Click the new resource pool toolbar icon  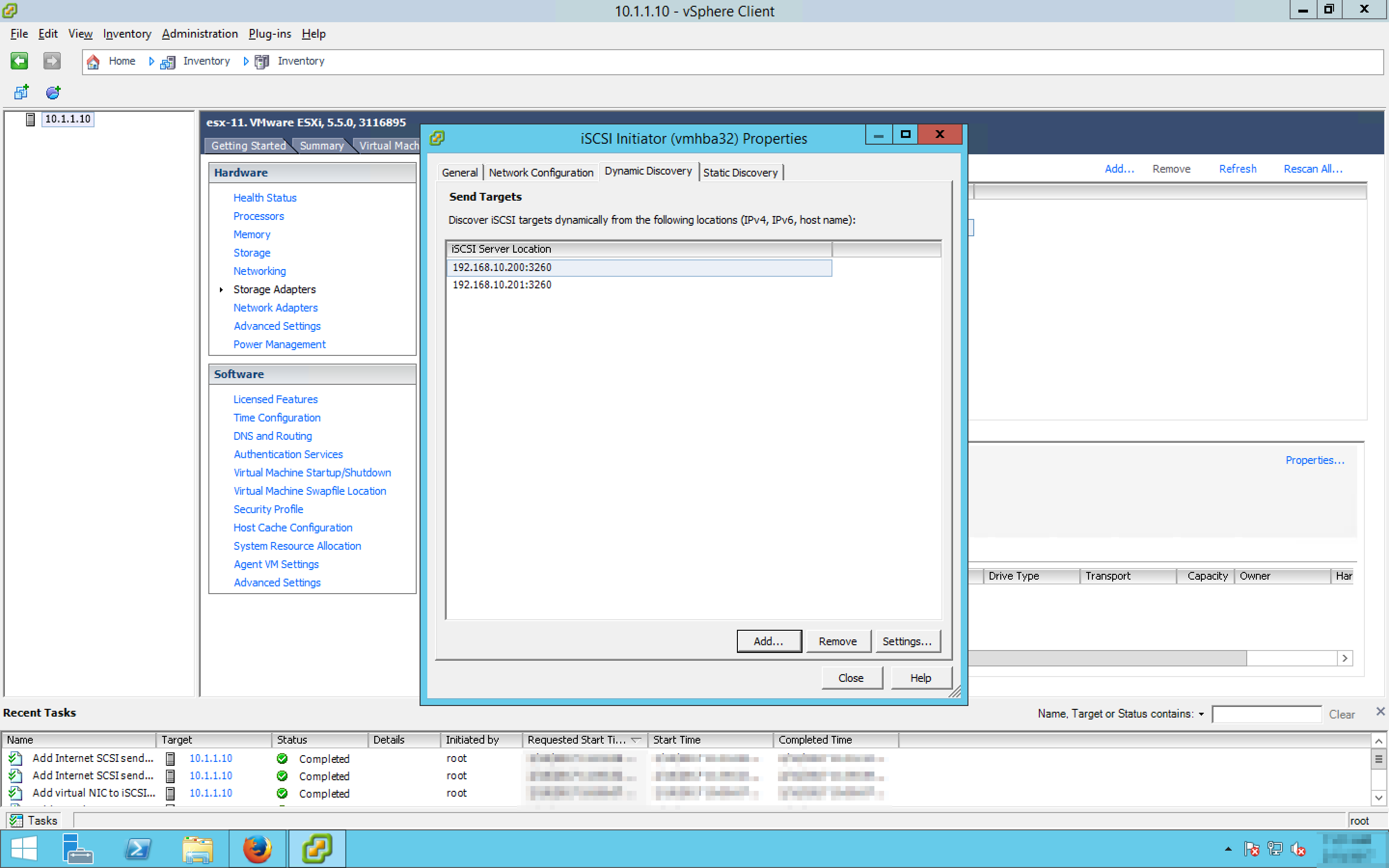pos(54,92)
